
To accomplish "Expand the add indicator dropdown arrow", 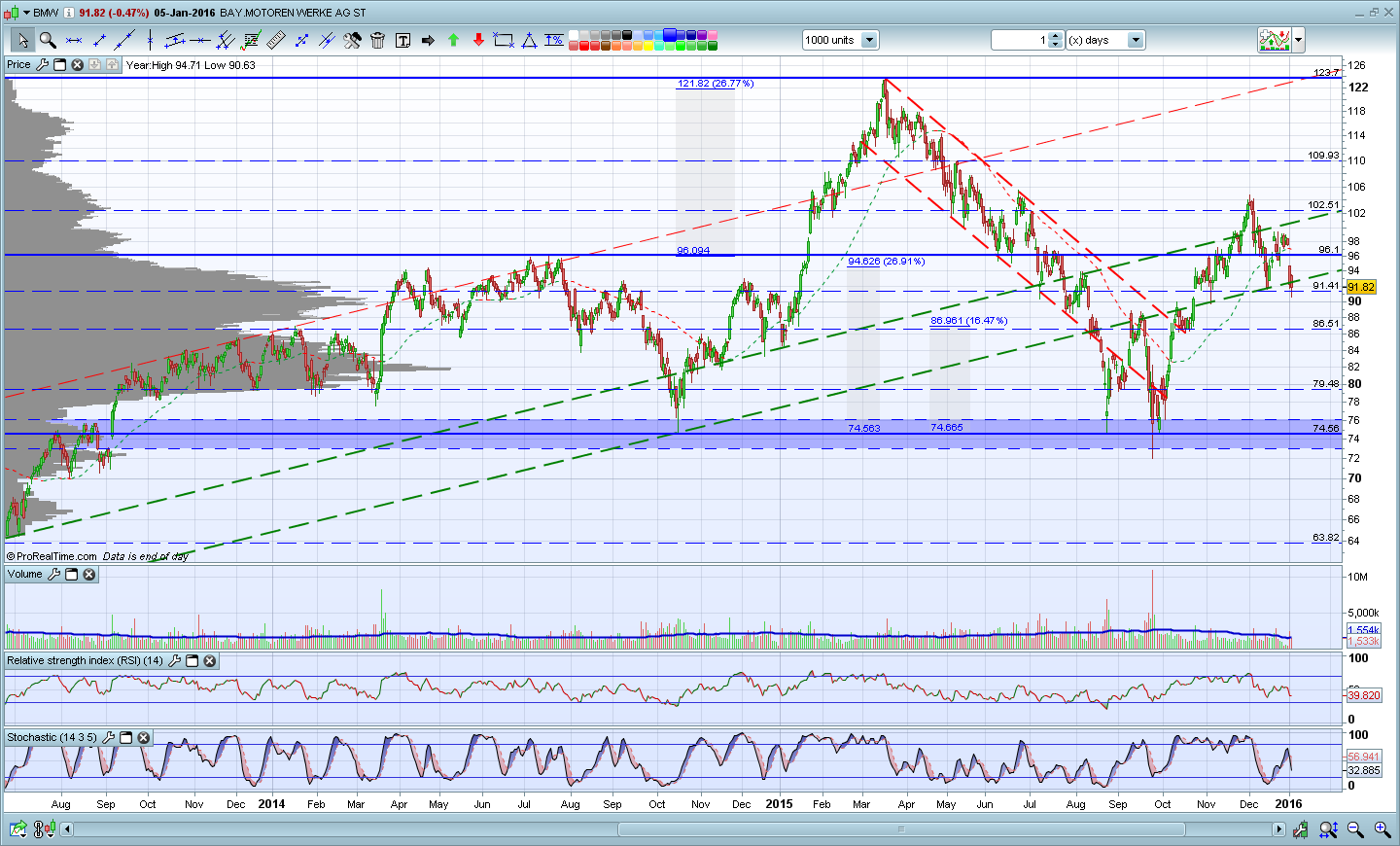I will (1299, 40).
